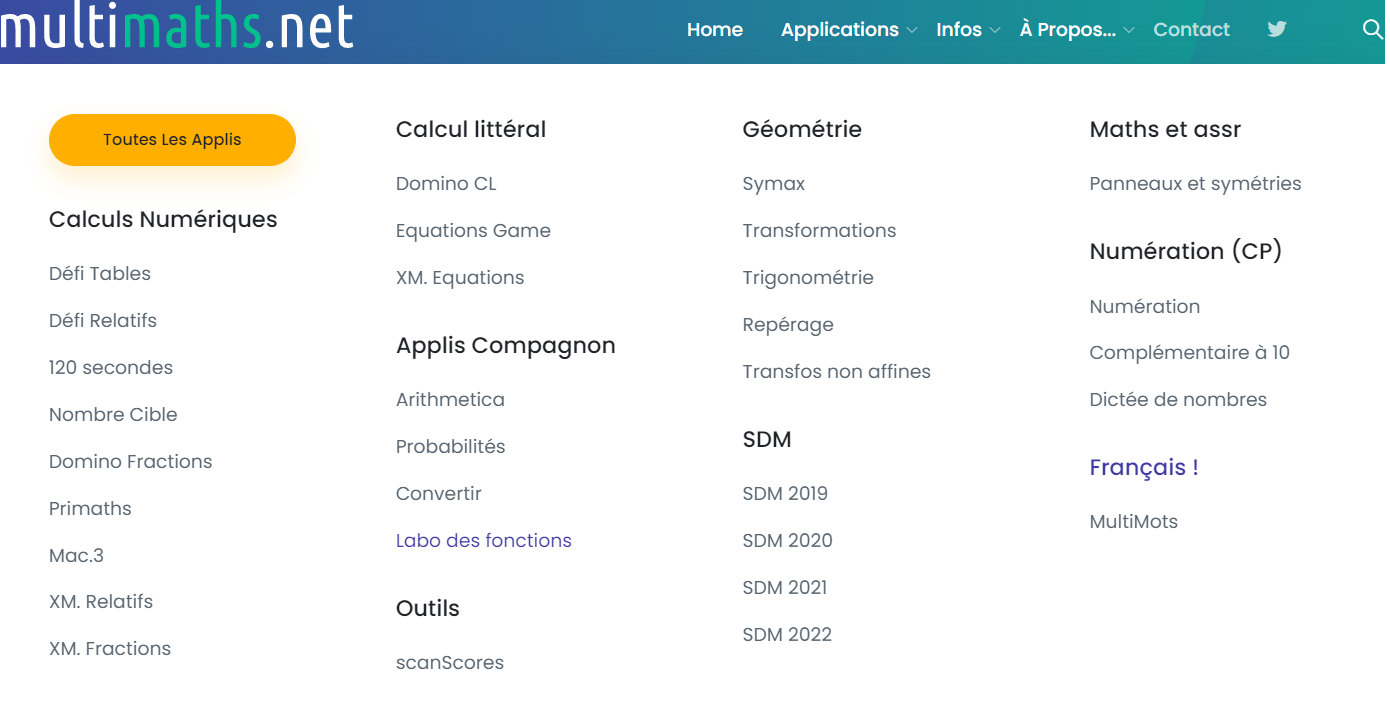Open the MultiMots link

click(x=1133, y=521)
